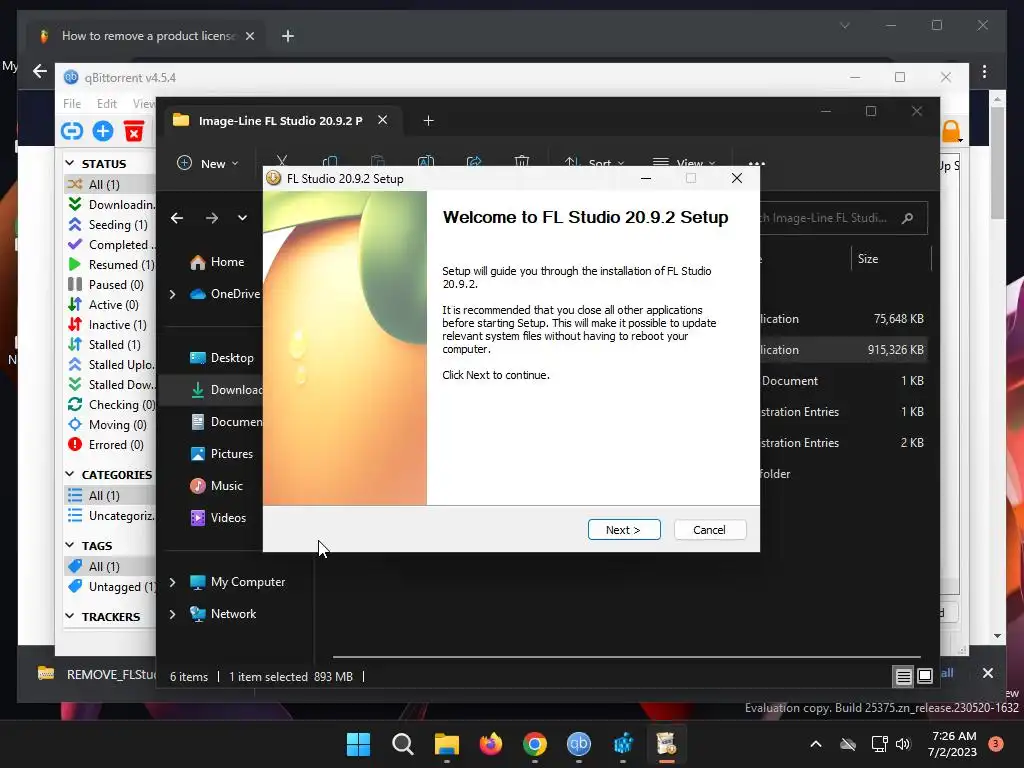Select the 915,326 KB application file row
Image resolution: width=1024 pixels, height=768 pixels.
tap(842, 350)
